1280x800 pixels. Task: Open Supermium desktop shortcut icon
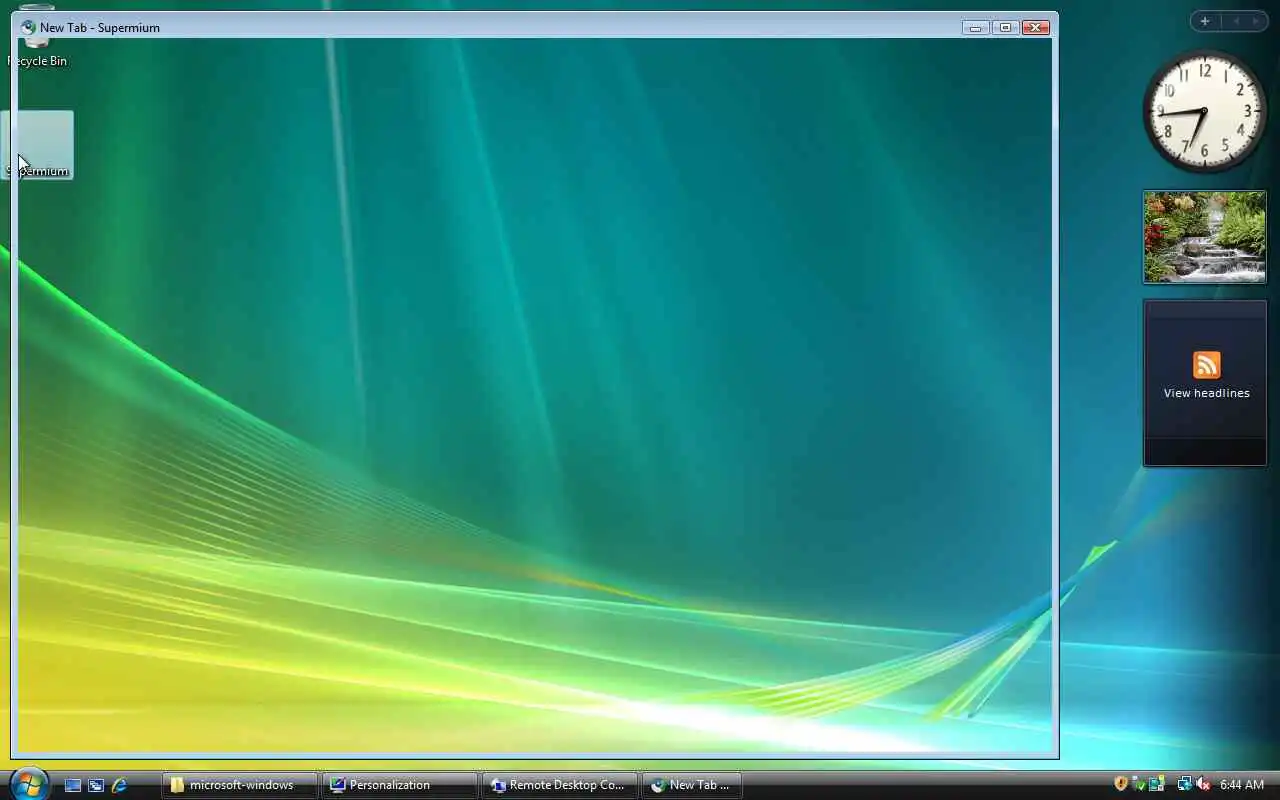(37, 145)
